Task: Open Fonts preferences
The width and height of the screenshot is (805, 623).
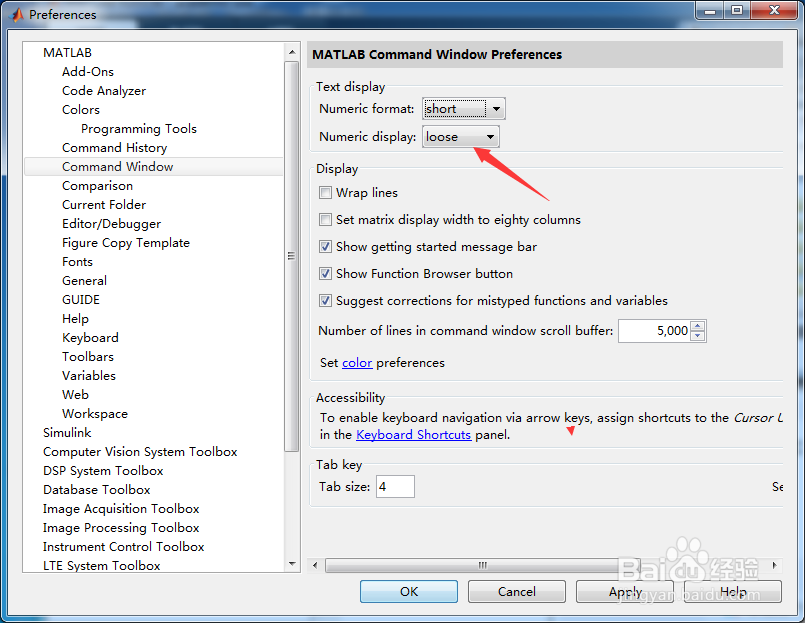Action: [x=78, y=262]
